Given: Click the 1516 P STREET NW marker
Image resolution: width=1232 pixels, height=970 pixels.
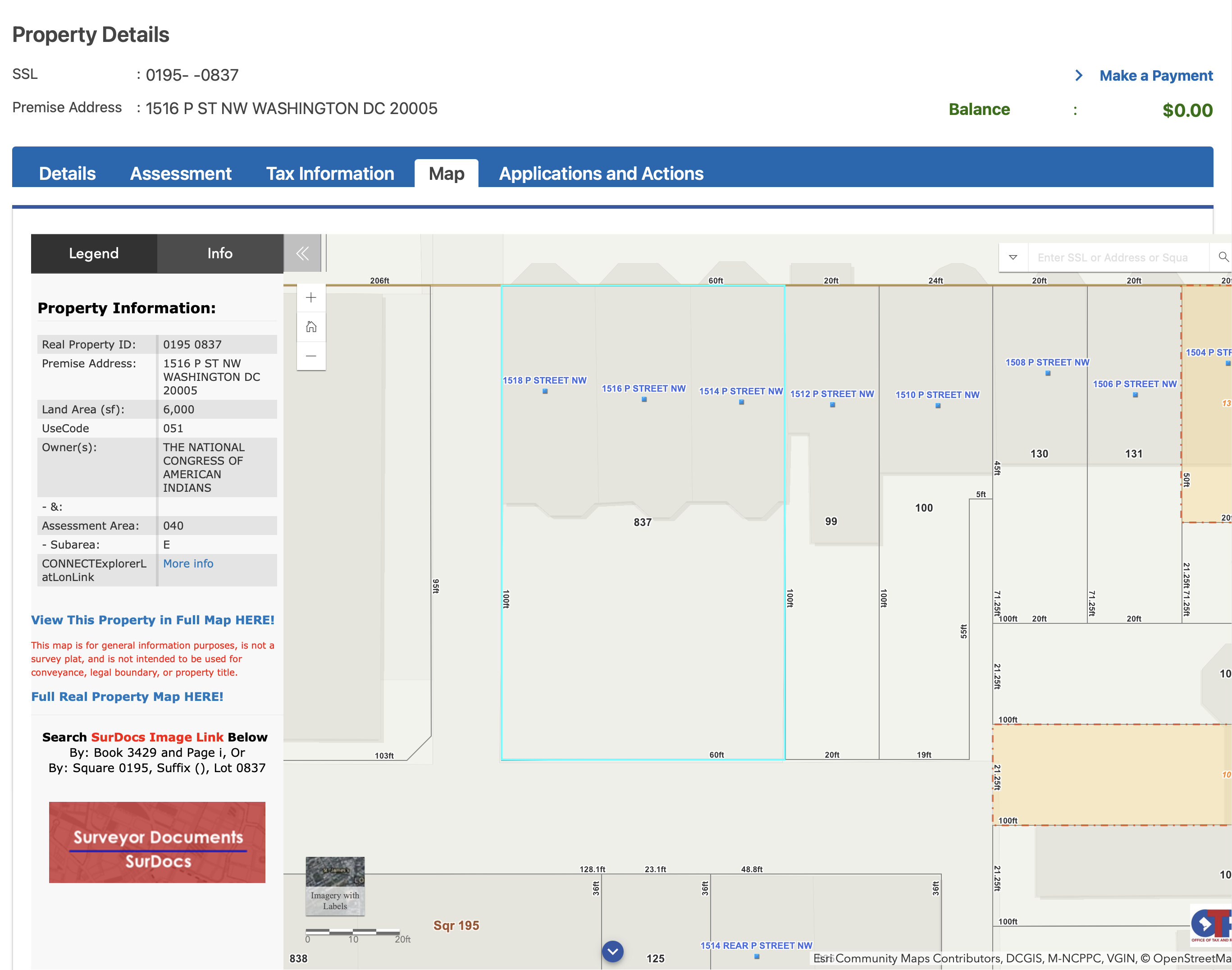Looking at the screenshot, I should [x=644, y=399].
